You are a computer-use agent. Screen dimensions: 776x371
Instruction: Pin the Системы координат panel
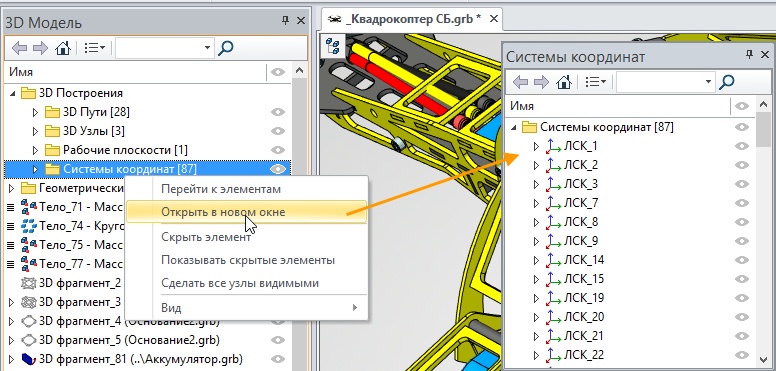[x=749, y=55]
